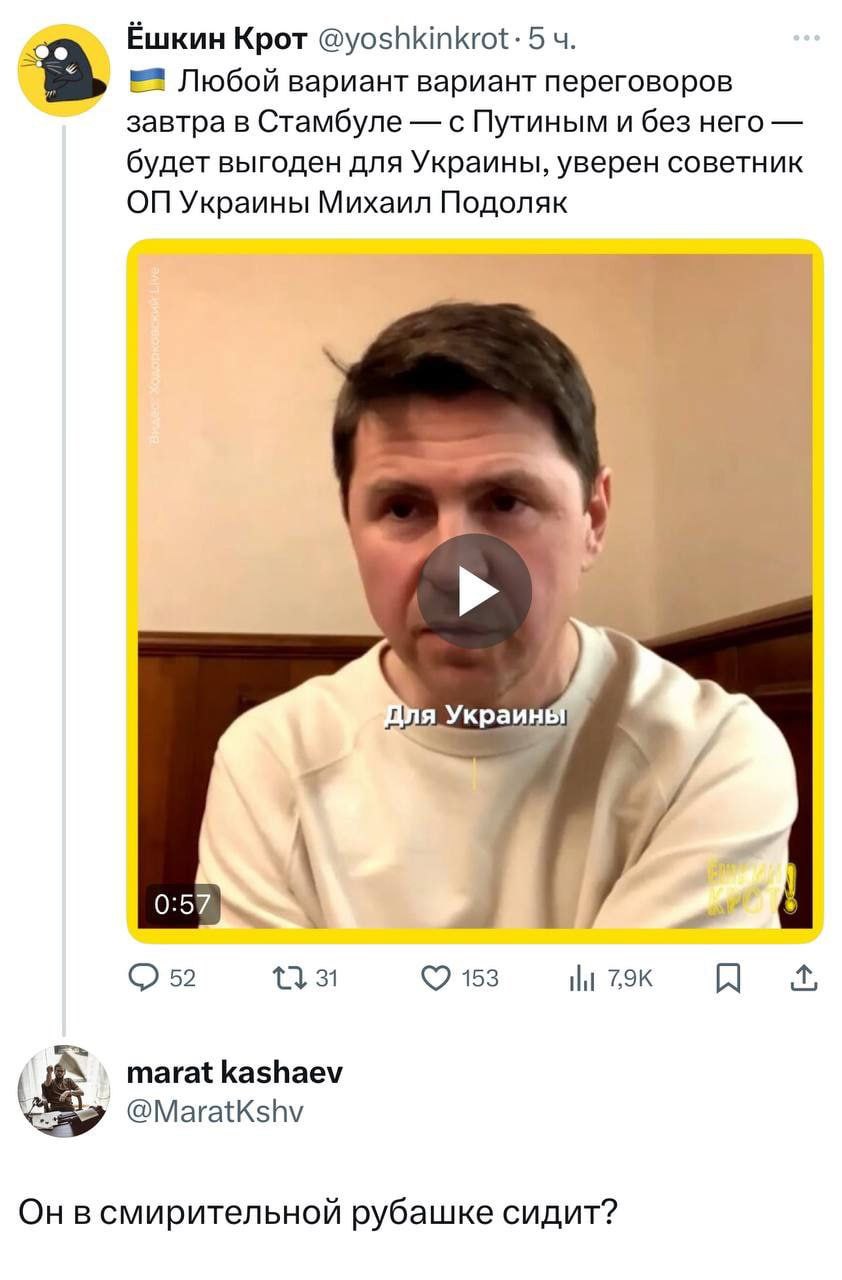Screen dimensions: 842x1280
Task: Open the post text about Стамбул talks
Action: pyautogui.click(x=465, y=141)
